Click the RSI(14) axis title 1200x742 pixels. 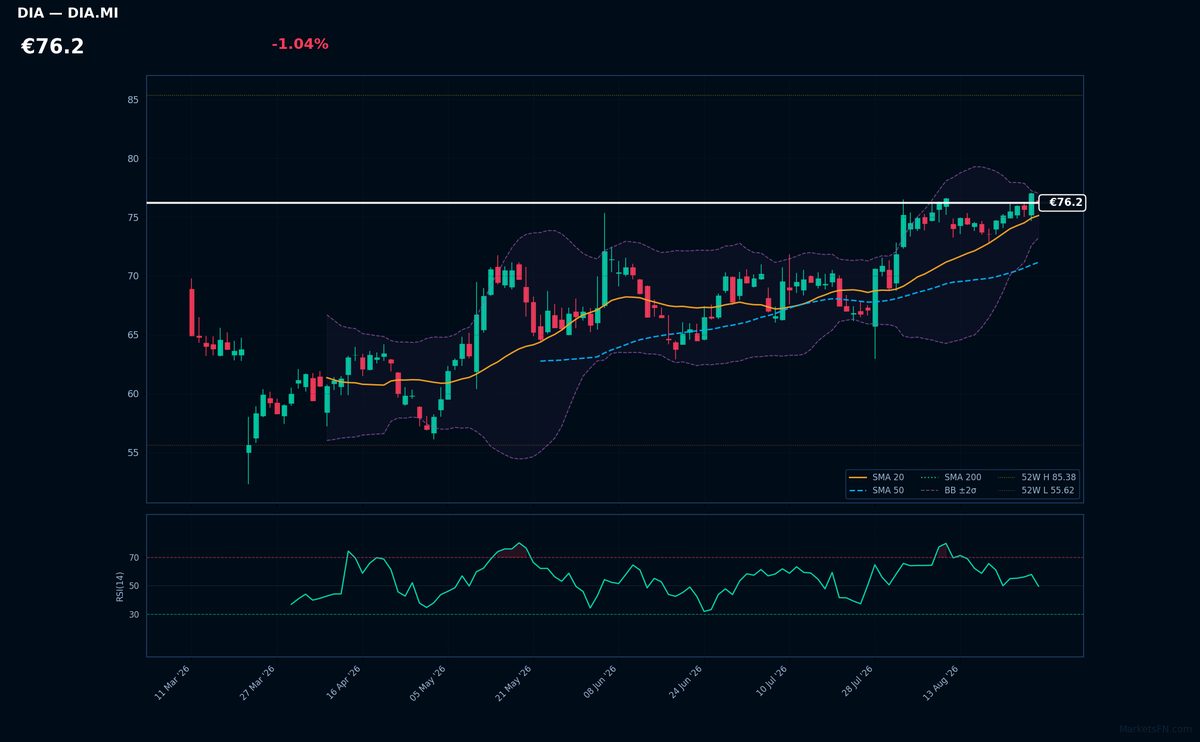tap(120, 586)
